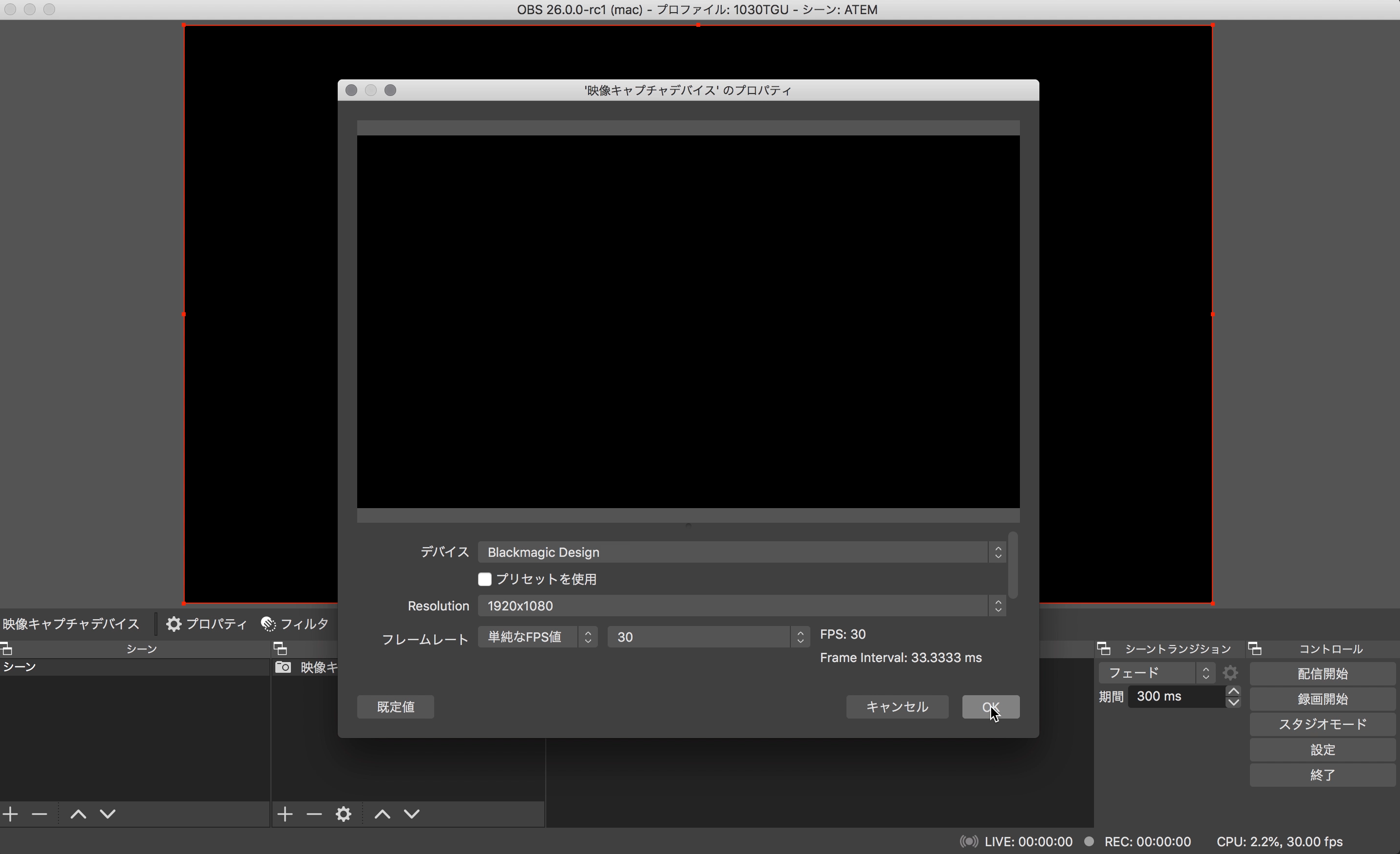Close the properties dialog window
The image size is (1400, 854).
351,90
